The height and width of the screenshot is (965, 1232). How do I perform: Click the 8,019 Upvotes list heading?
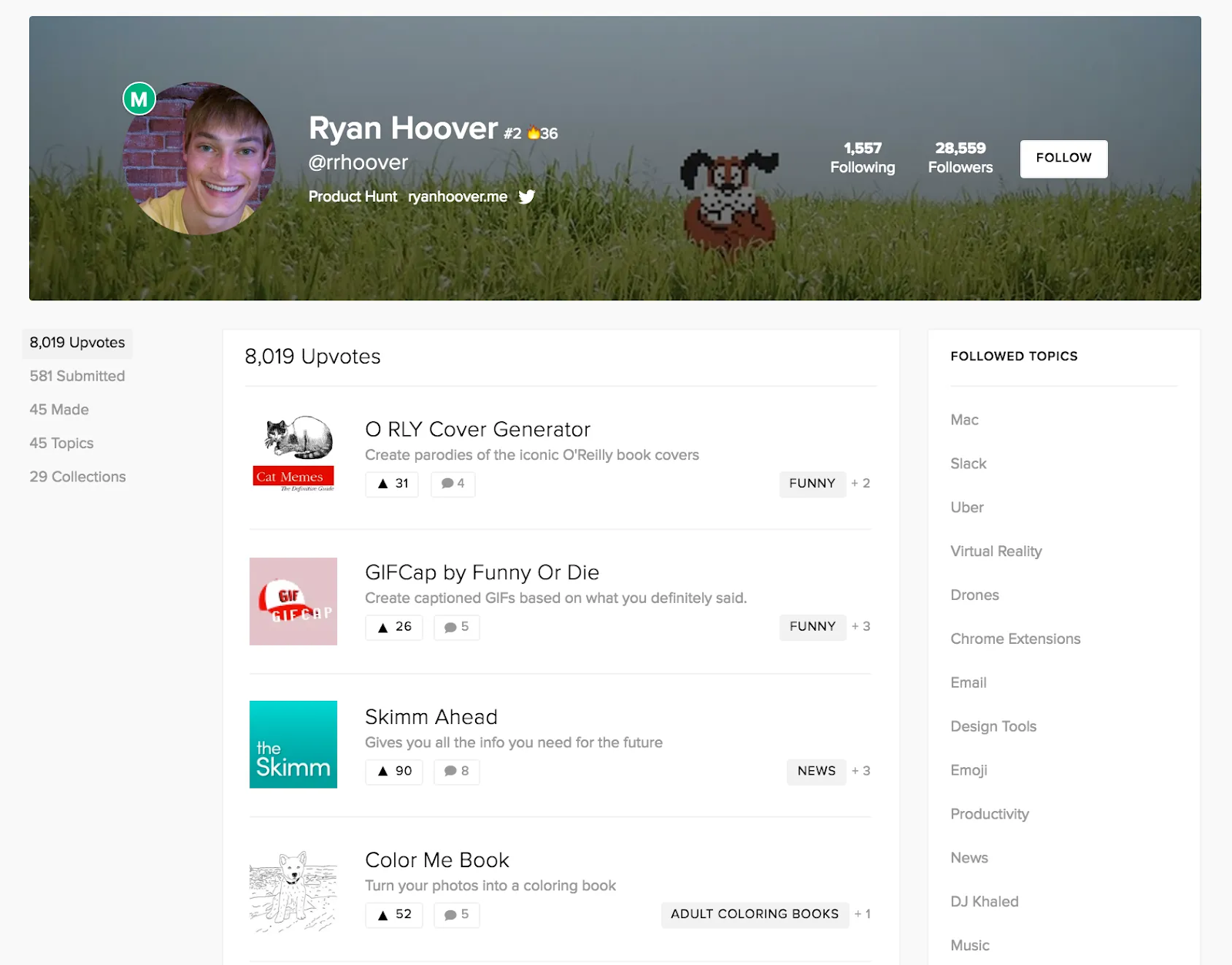(x=313, y=357)
